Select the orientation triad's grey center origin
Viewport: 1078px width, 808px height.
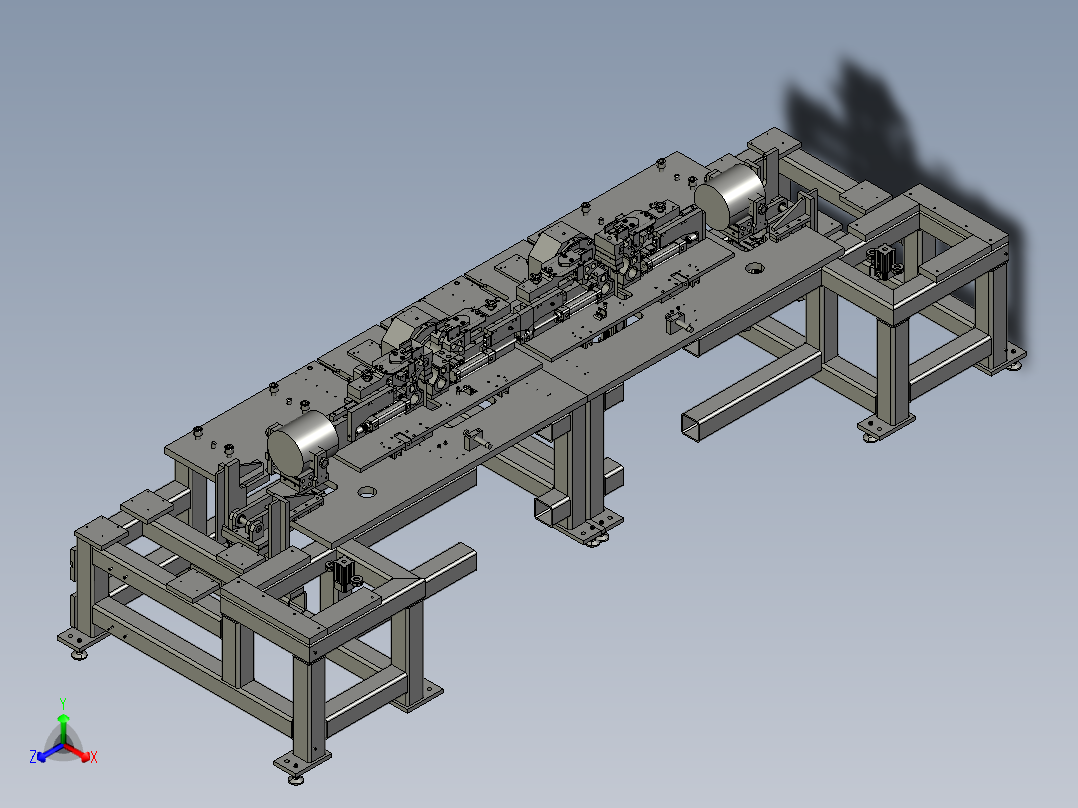[63, 744]
